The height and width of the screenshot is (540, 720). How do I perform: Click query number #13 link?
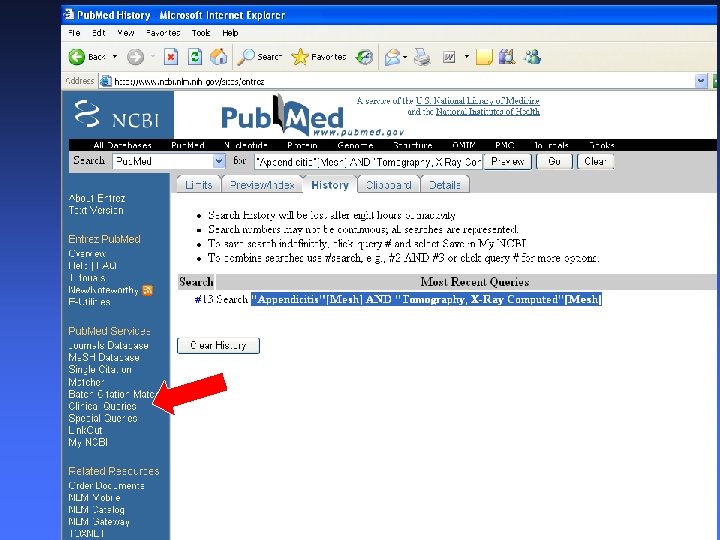[x=204, y=299]
